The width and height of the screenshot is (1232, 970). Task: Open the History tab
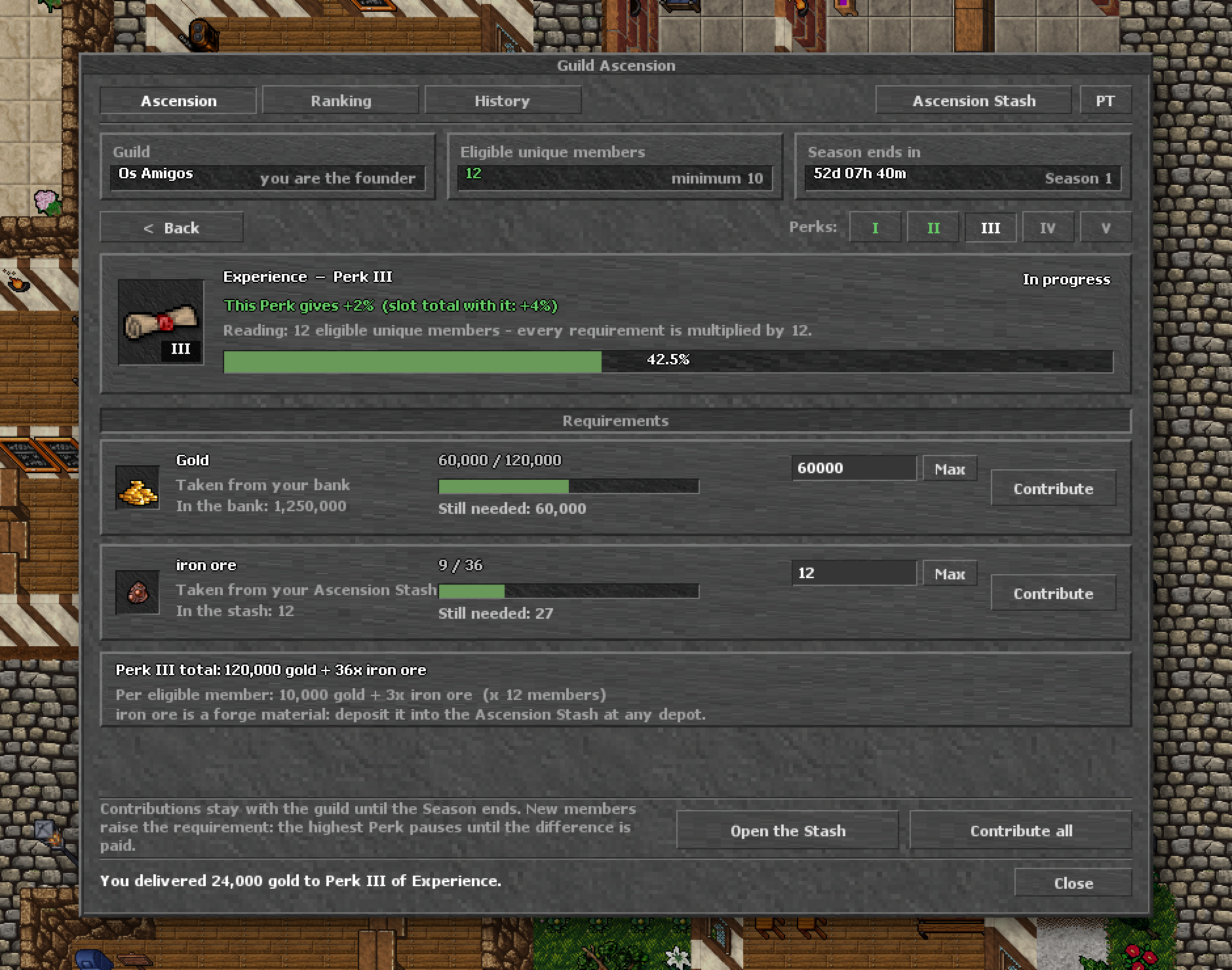503,101
